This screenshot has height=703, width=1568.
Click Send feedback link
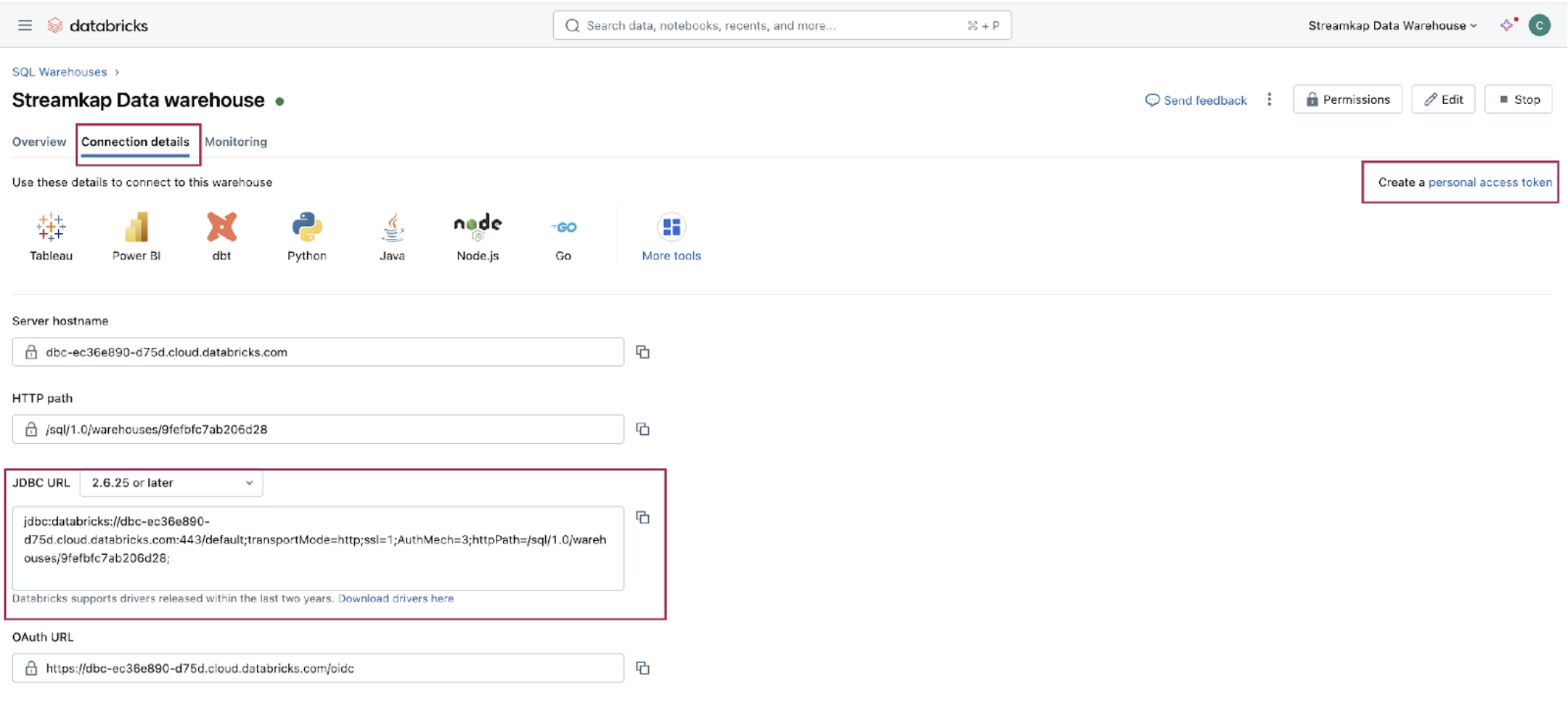pos(1196,100)
